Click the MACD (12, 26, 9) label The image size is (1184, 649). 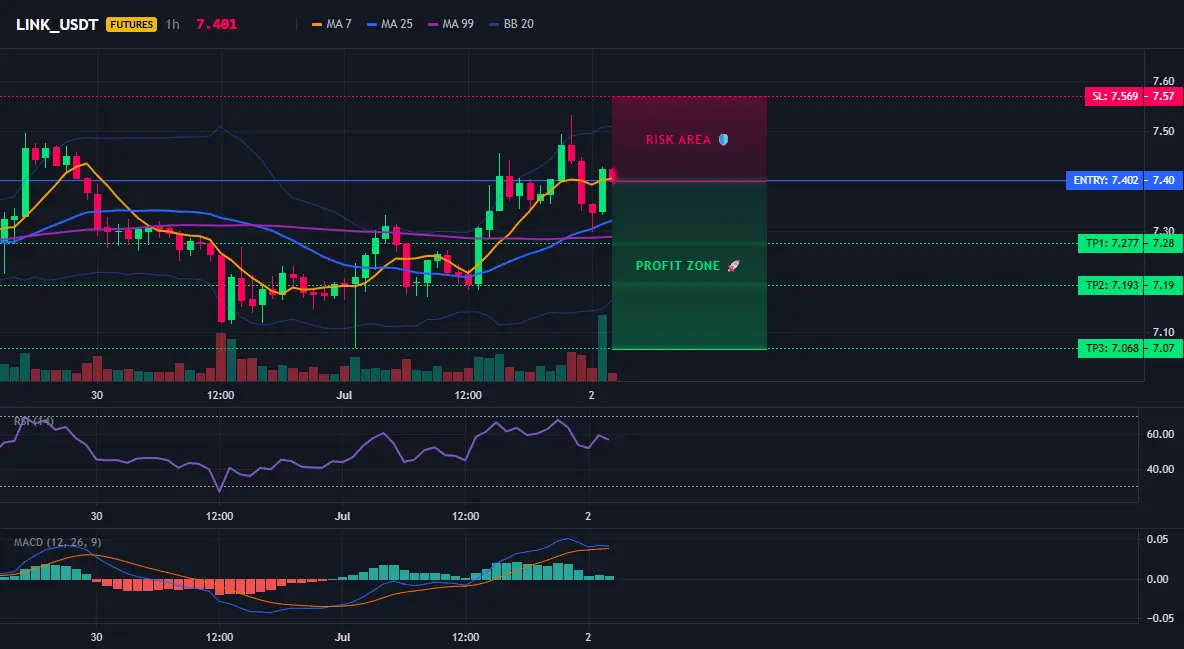click(57, 542)
